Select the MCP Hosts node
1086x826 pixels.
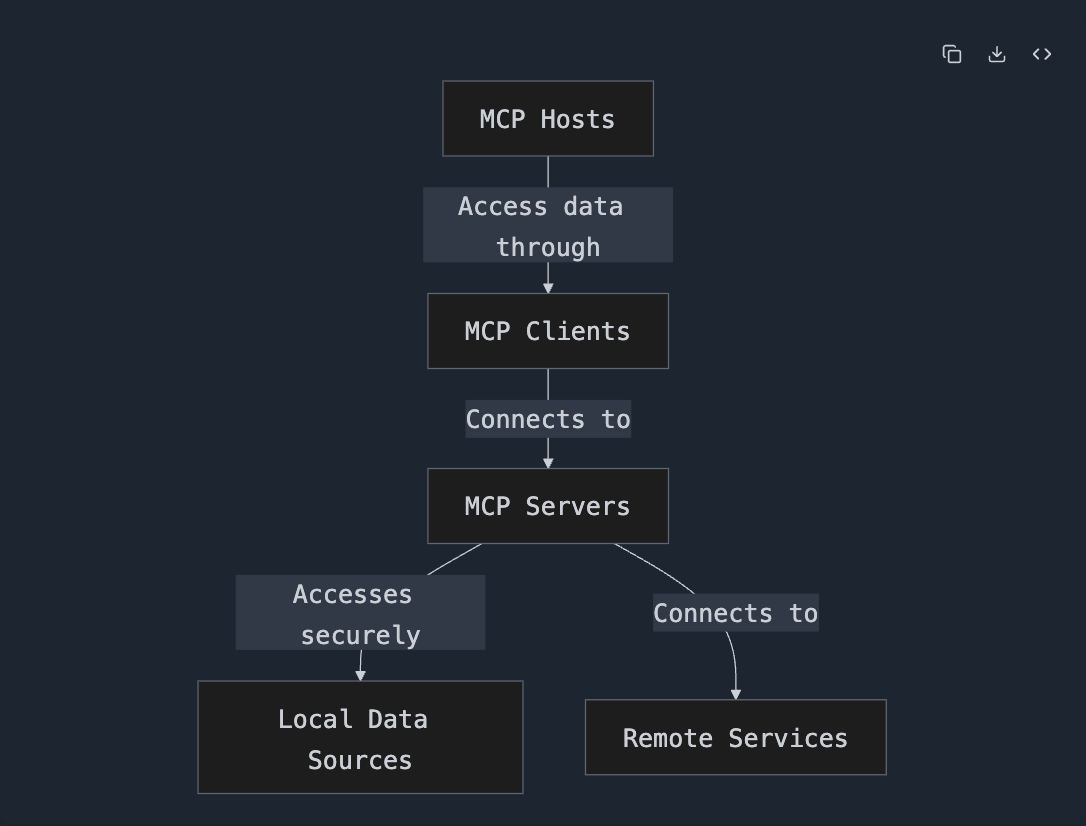(548, 119)
